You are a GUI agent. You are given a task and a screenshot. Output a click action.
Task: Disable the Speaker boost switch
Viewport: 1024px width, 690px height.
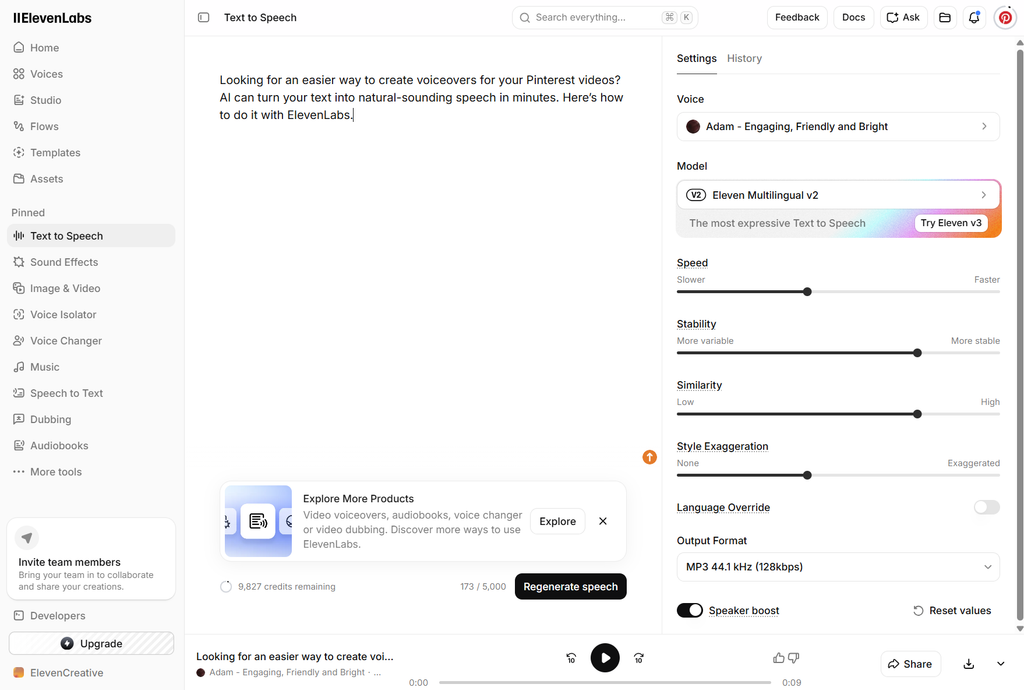pos(690,610)
